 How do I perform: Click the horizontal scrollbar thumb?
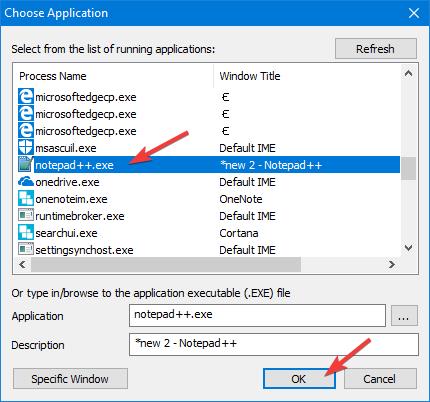(x=166, y=265)
